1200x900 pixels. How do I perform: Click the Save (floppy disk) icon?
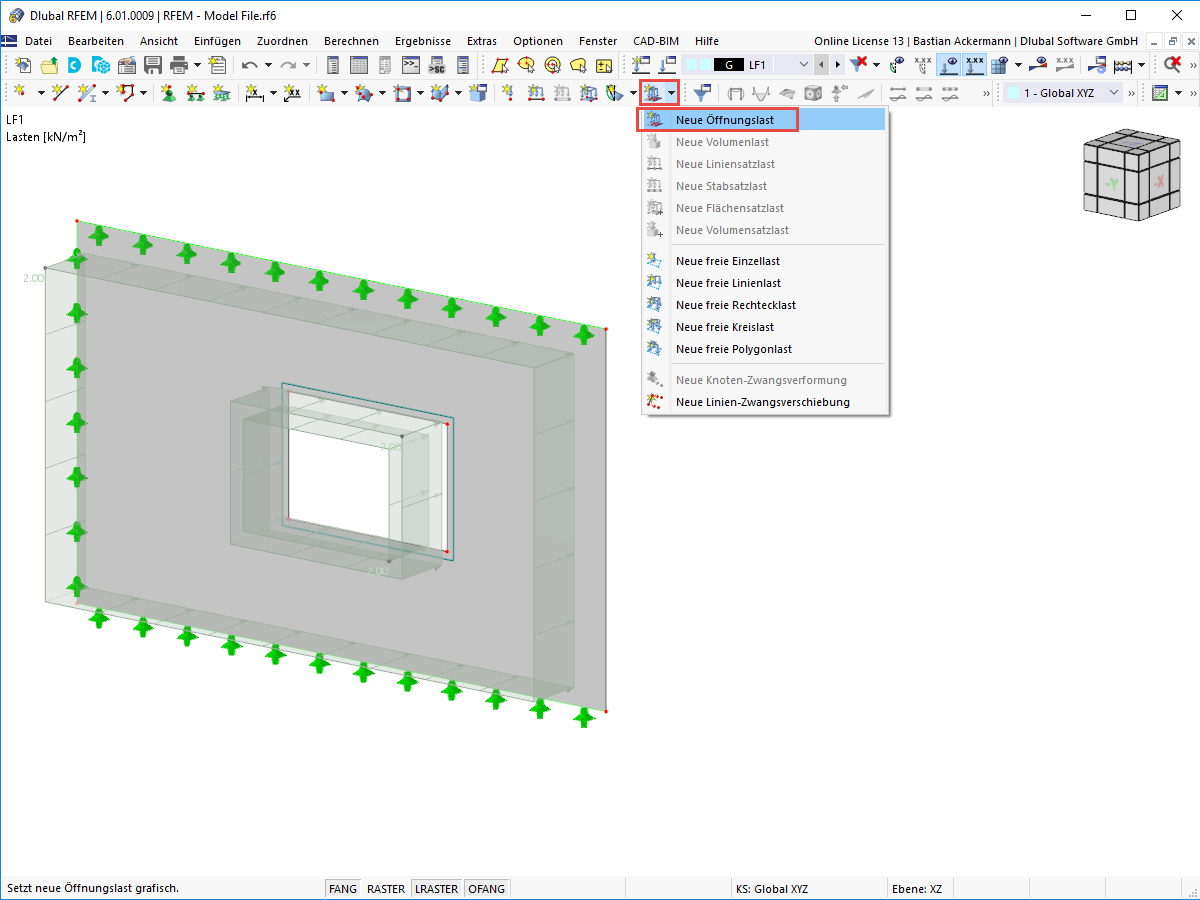click(x=153, y=65)
